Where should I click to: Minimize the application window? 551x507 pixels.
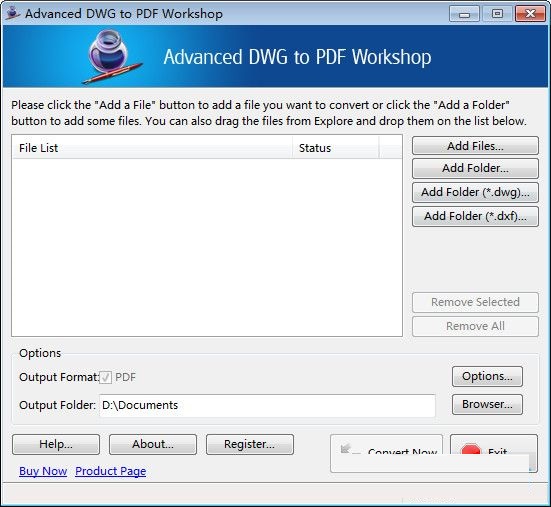(464, 14)
